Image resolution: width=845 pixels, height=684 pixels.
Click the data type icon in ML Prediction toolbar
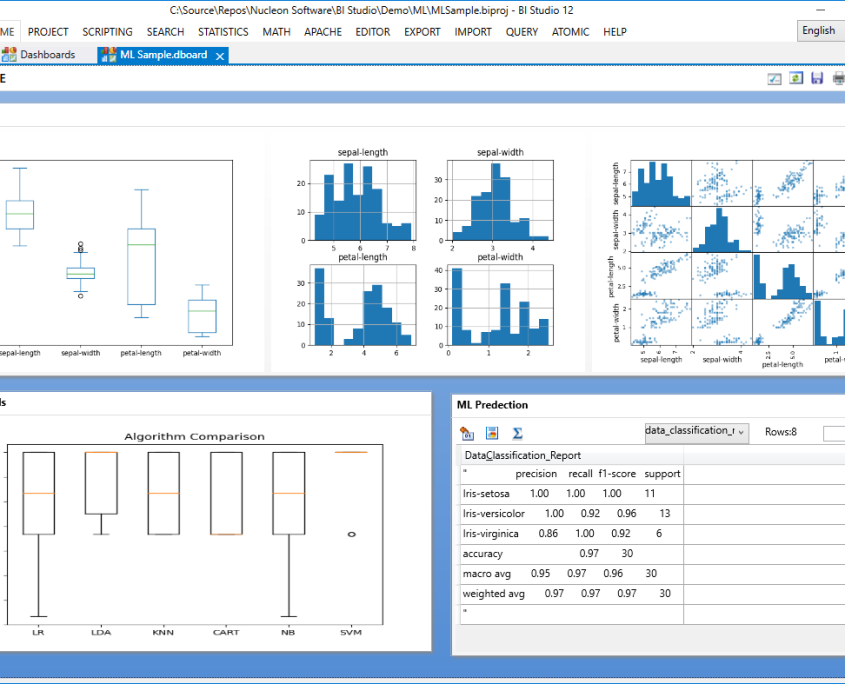(467, 433)
